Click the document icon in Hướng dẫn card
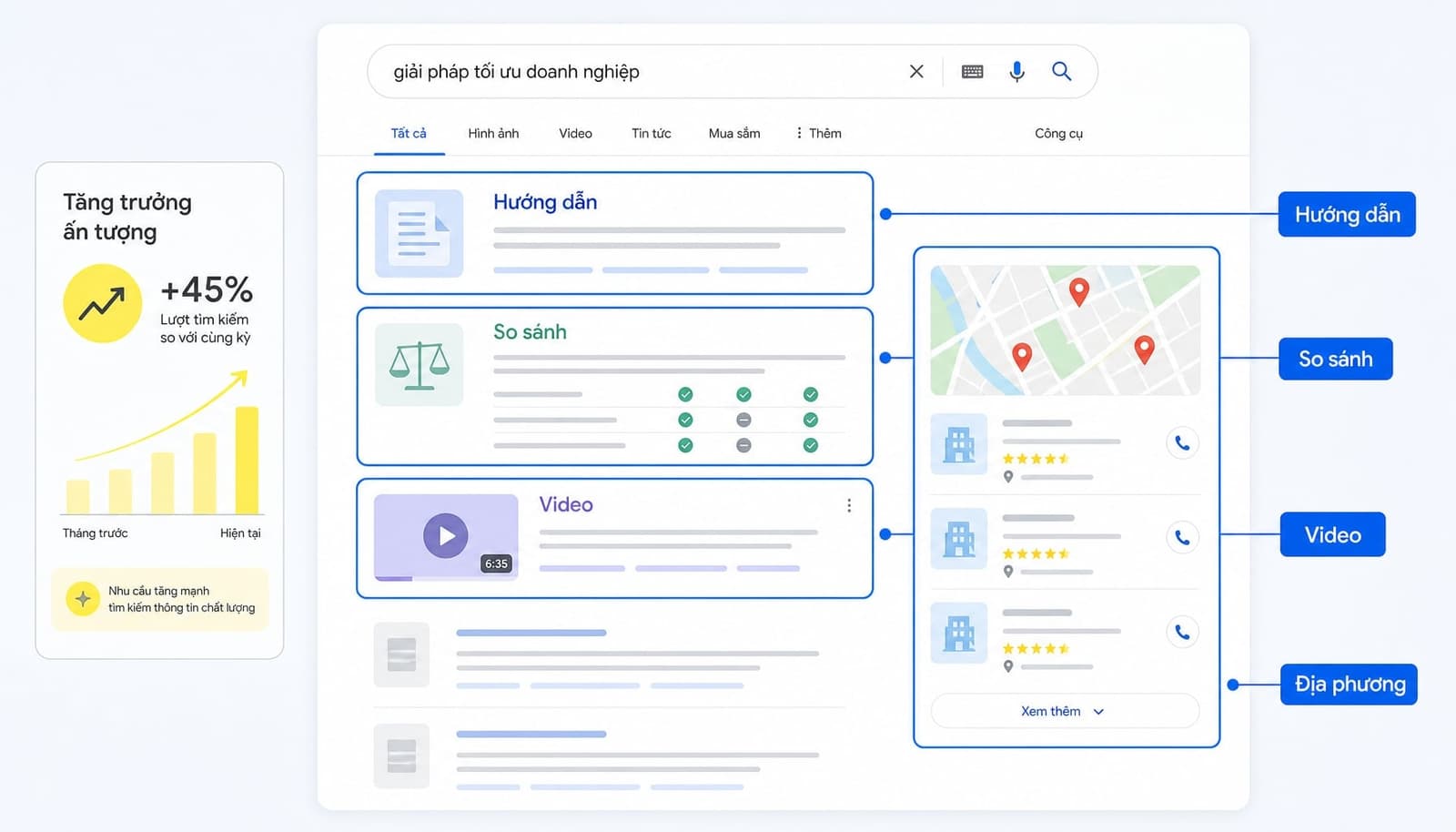Viewport: 1456px width, 832px height. (x=419, y=233)
